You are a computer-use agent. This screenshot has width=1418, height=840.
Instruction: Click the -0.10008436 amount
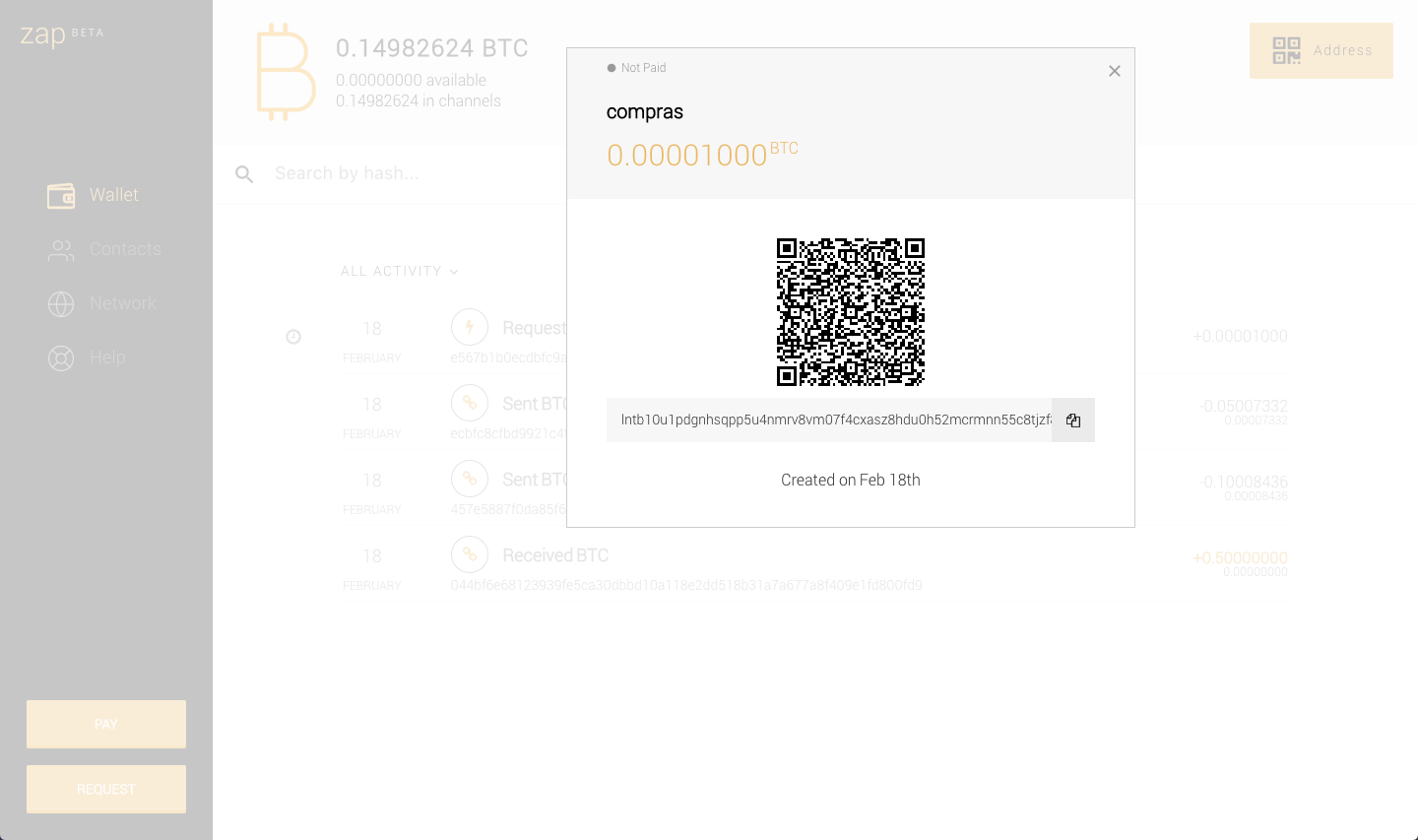coord(1244,482)
